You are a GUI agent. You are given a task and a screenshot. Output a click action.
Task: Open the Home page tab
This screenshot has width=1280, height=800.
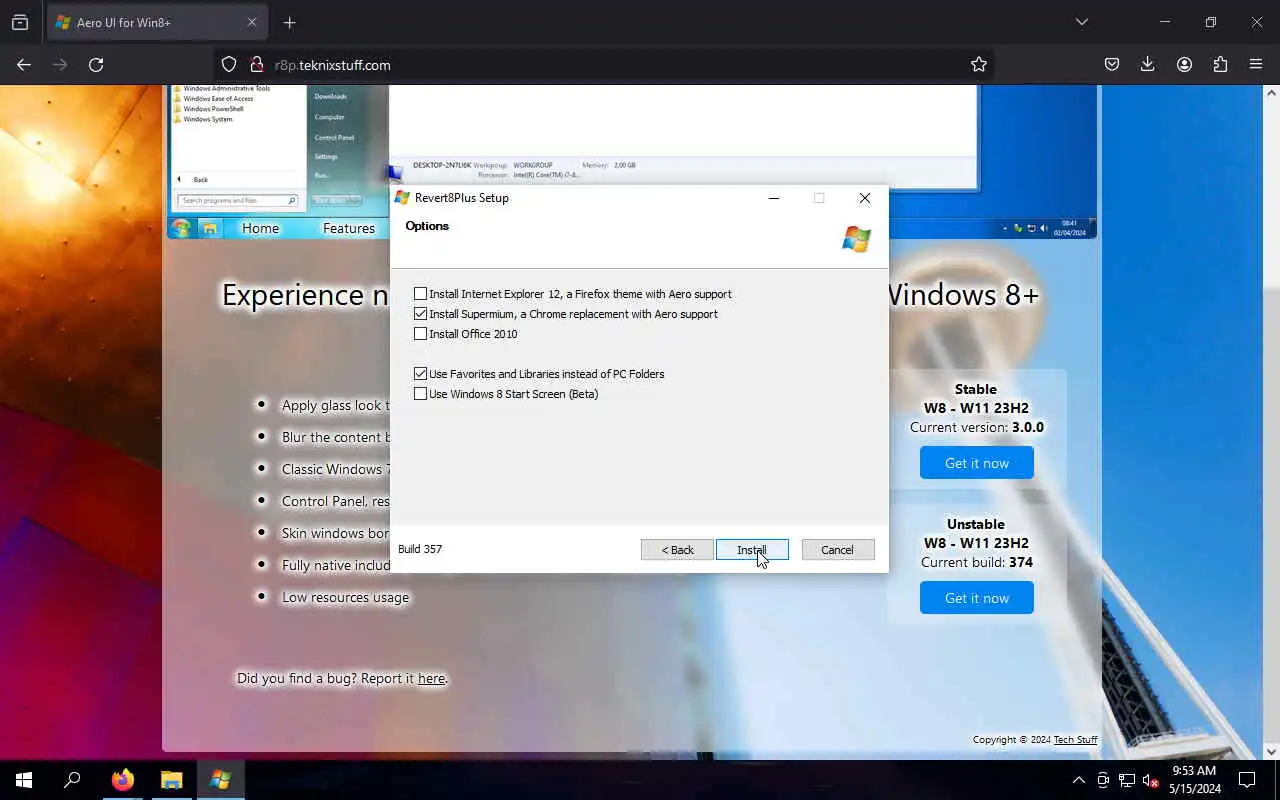[x=260, y=228]
